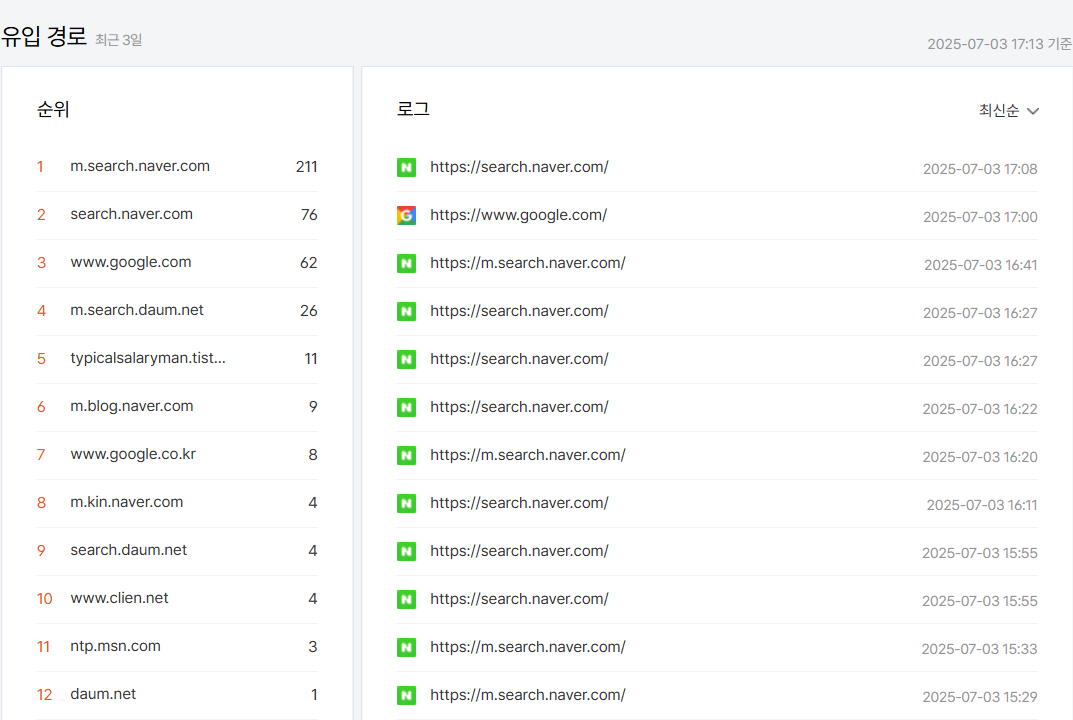Click the 2025-07-03 17:13 기준 timestamp
The image size is (1073, 720).
1000,44
